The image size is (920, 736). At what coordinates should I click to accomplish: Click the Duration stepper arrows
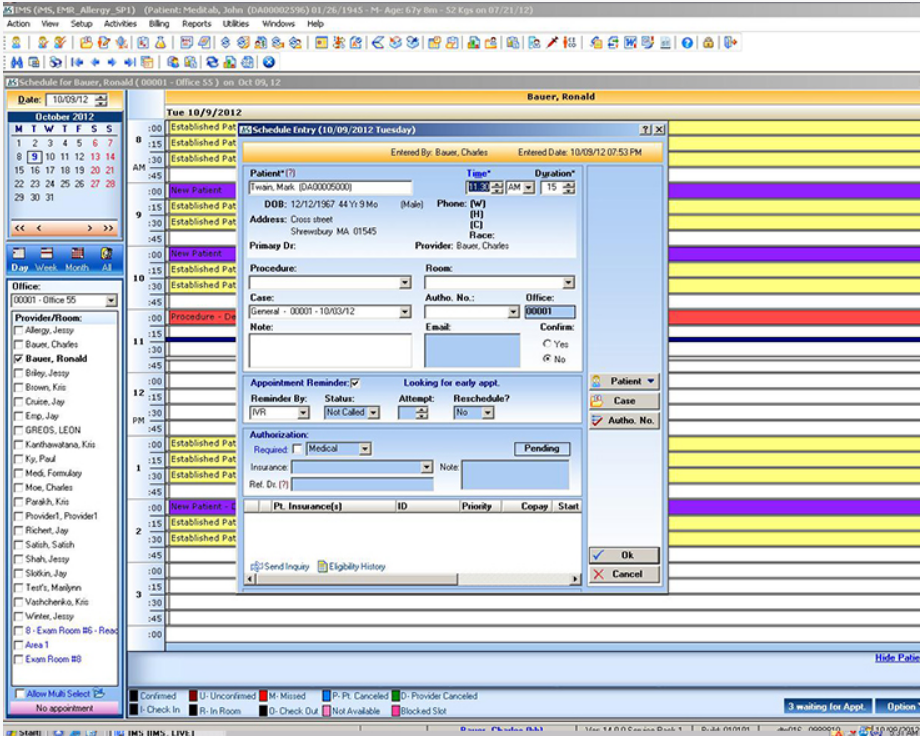(x=569, y=188)
